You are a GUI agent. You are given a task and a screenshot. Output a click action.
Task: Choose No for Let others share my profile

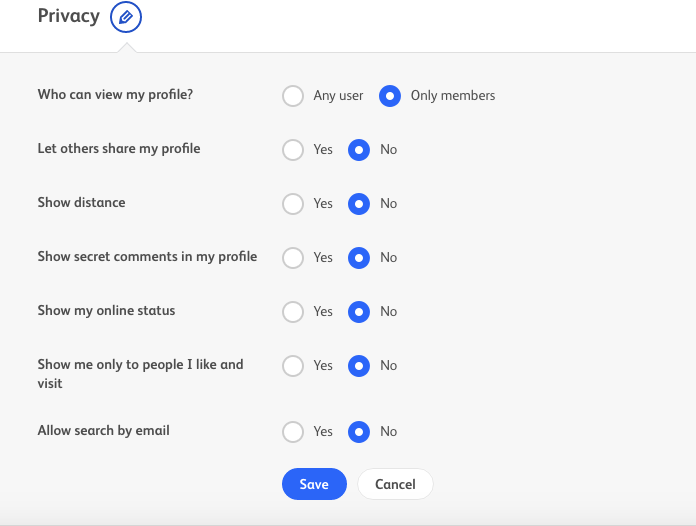coord(359,150)
